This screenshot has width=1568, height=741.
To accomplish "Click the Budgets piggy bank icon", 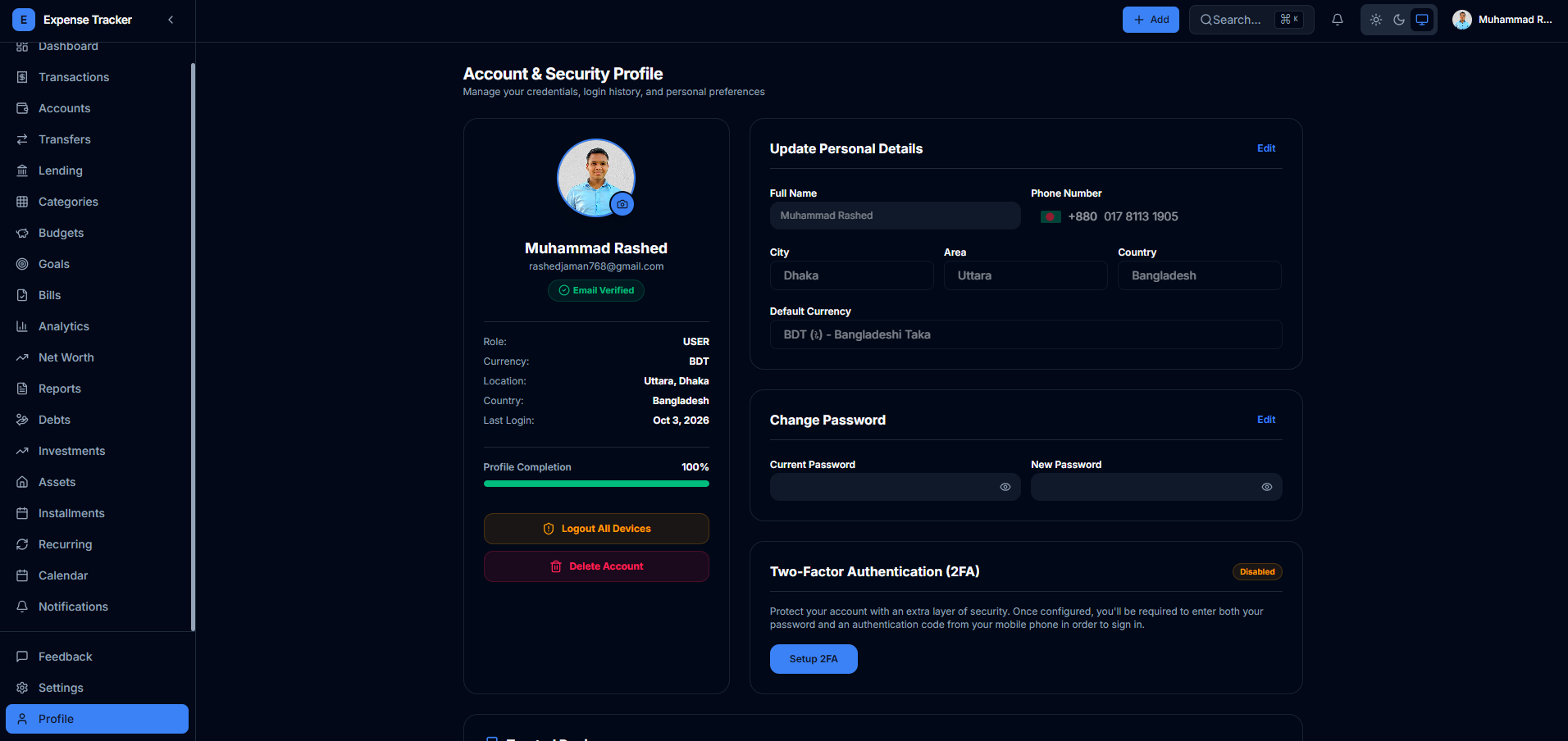I will point(22,233).
